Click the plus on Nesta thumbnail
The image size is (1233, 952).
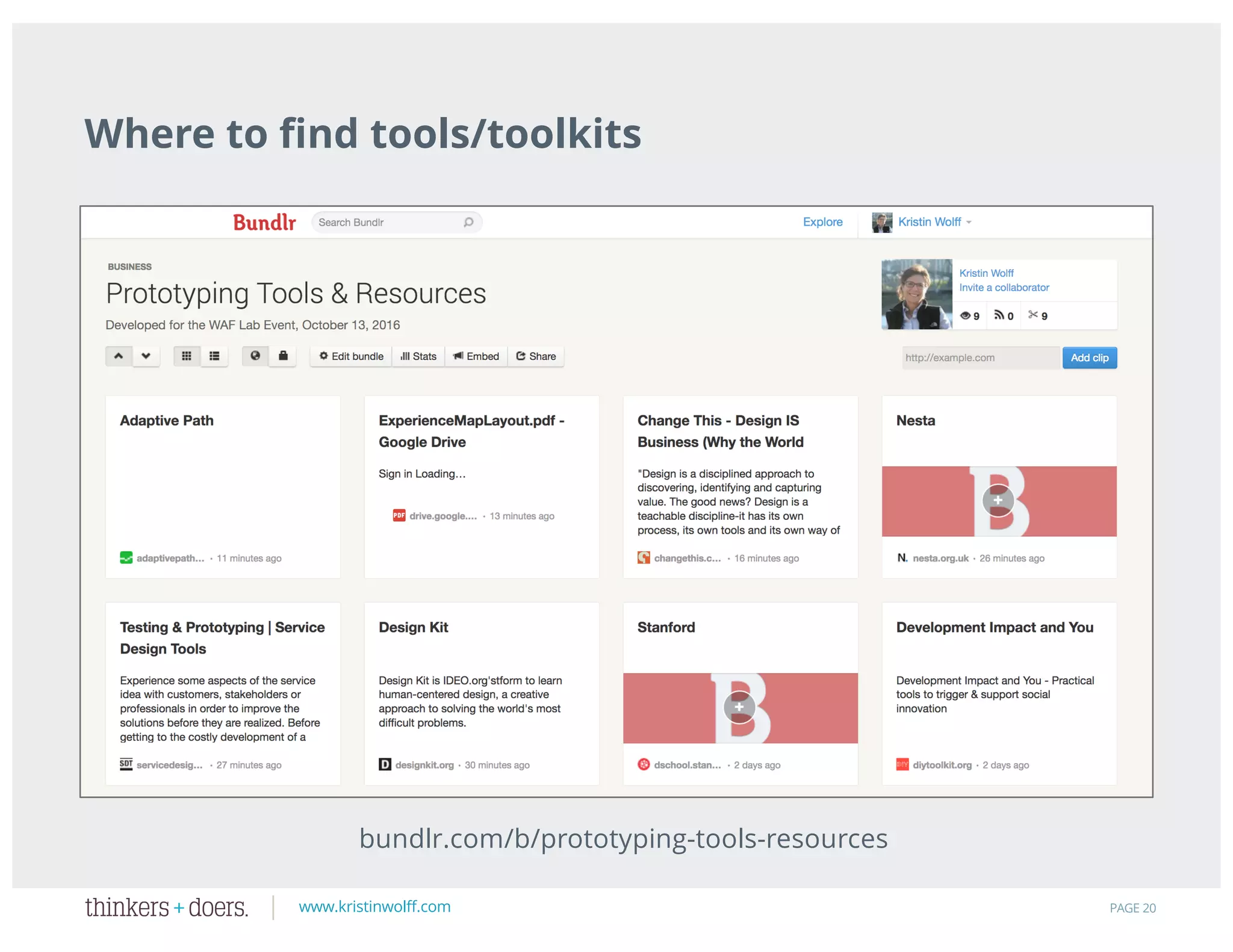pos(998,501)
